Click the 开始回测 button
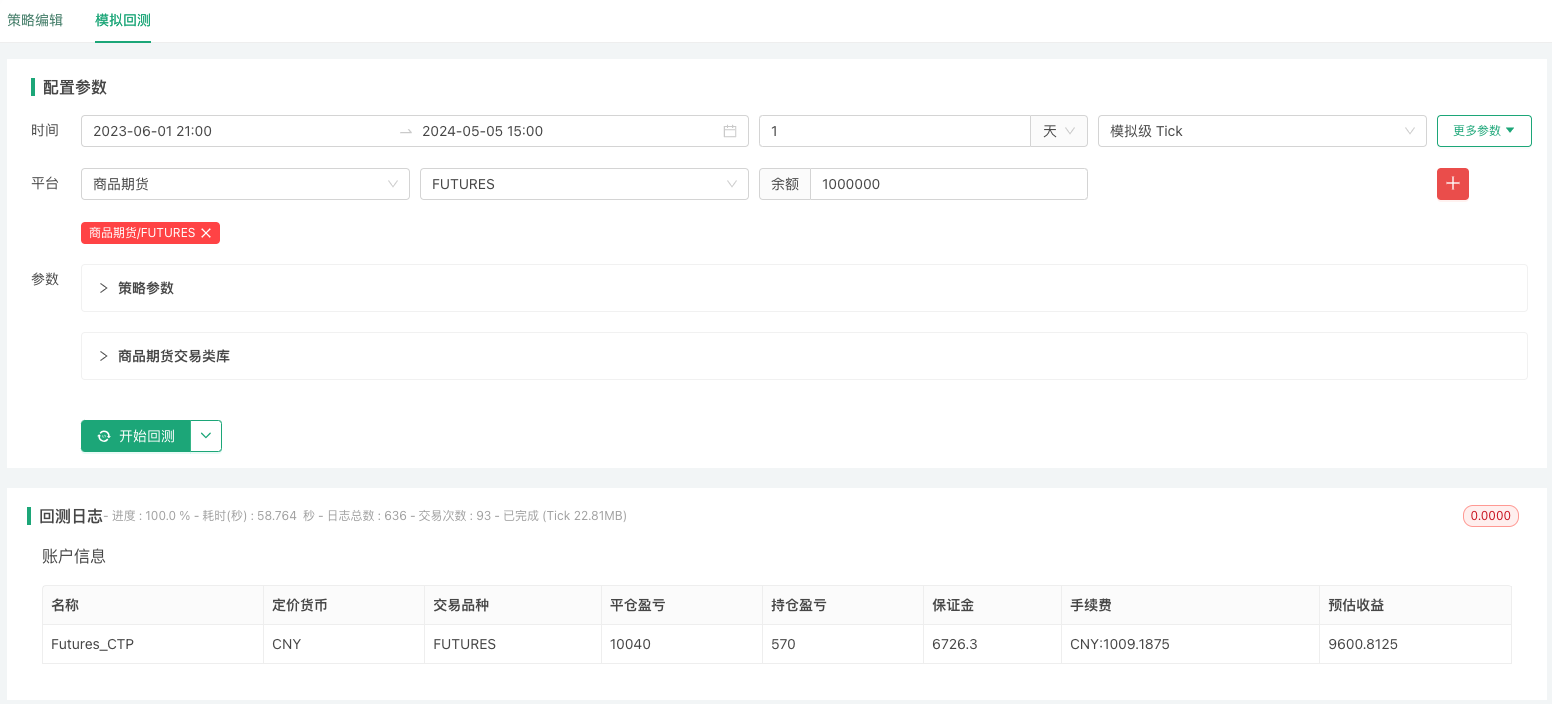Viewport: 1552px width, 704px height. [x=136, y=436]
